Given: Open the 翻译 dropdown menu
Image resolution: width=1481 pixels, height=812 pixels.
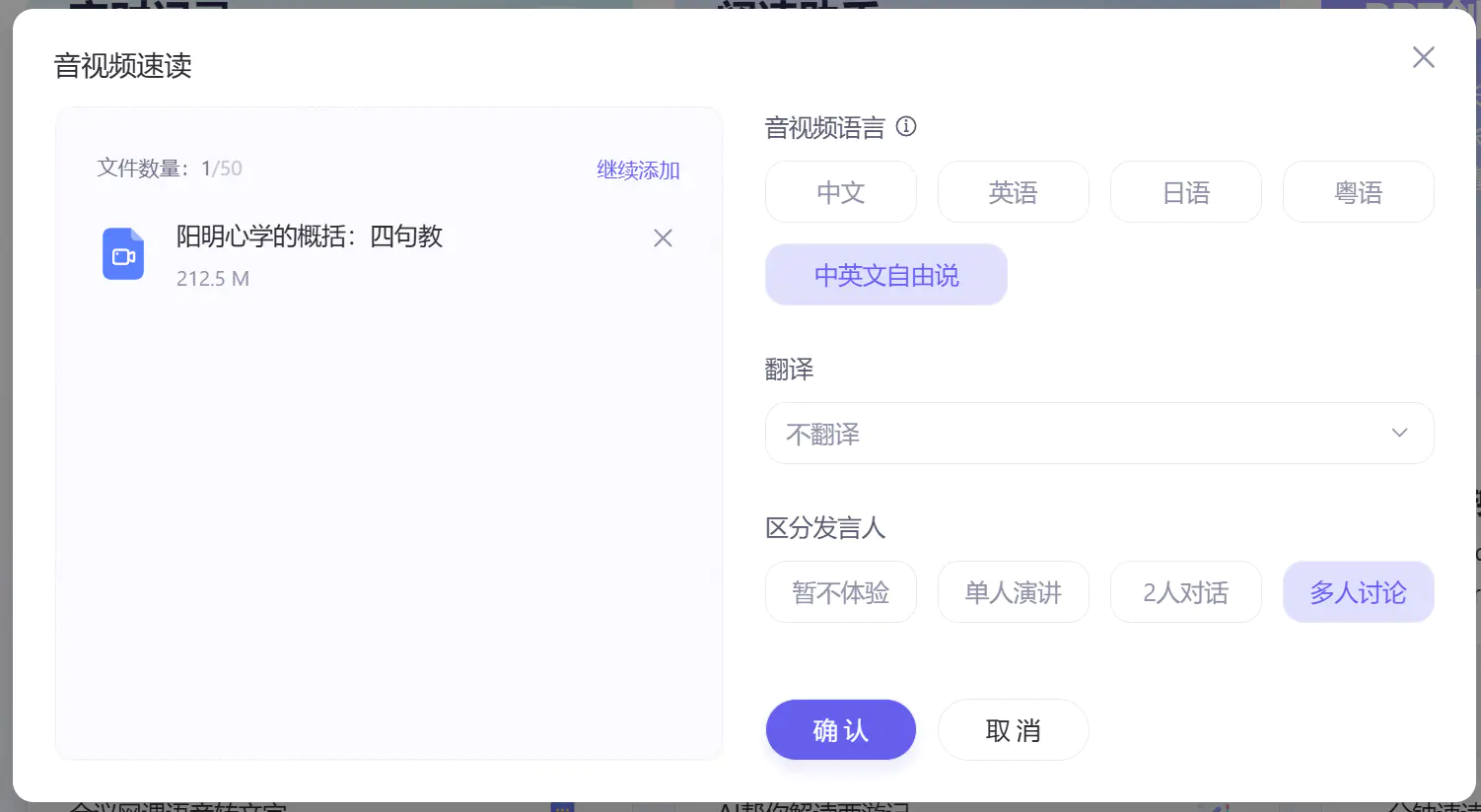Looking at the screenshot, I should tap(1085, 434).
